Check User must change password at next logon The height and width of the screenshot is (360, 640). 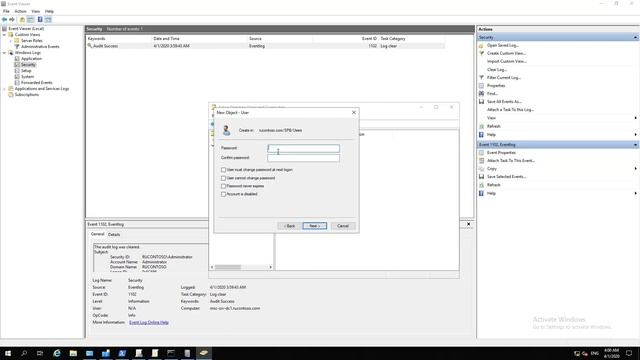click(x=223, y=170)
